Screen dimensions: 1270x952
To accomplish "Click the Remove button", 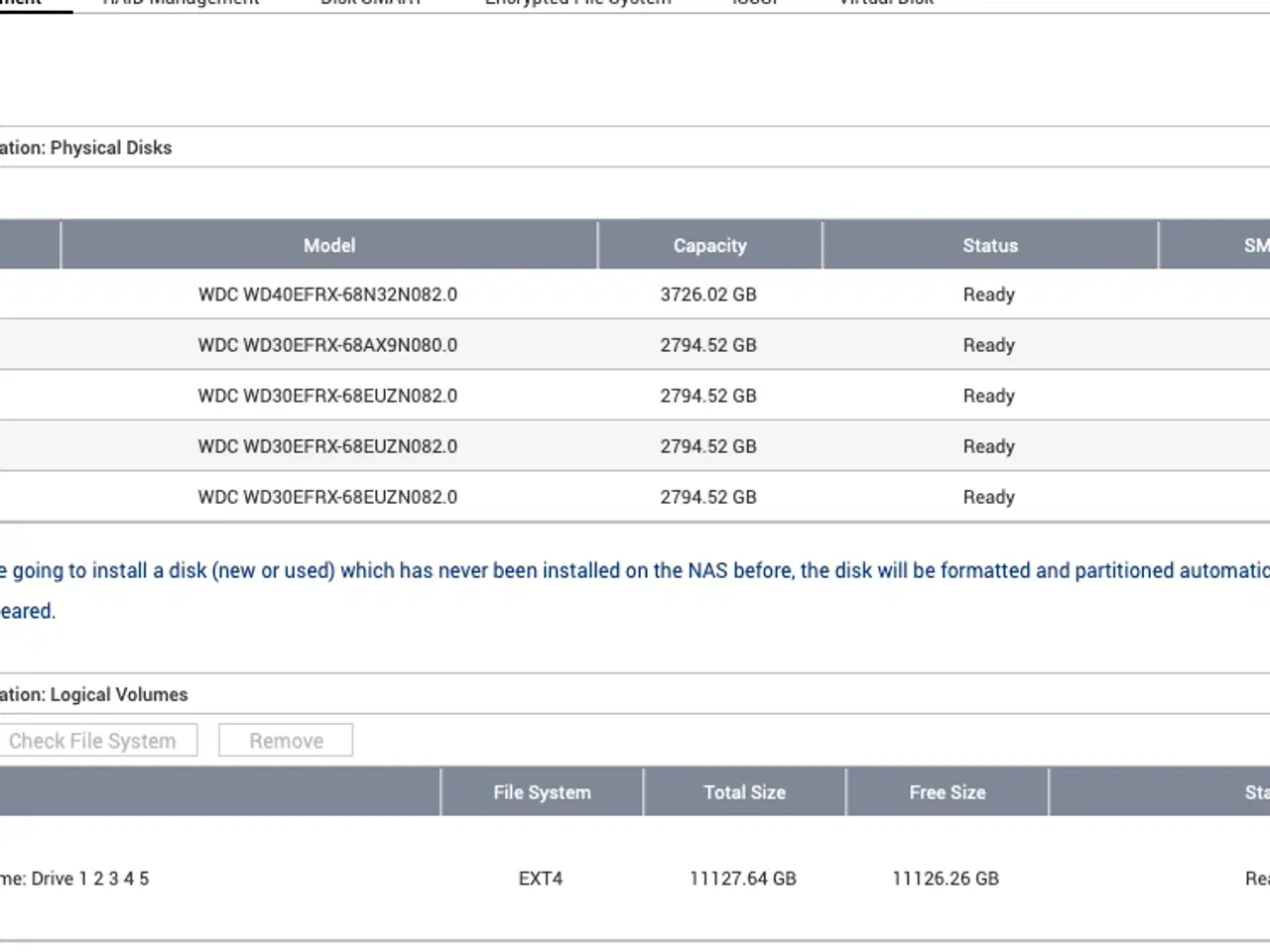I will 285,740.
